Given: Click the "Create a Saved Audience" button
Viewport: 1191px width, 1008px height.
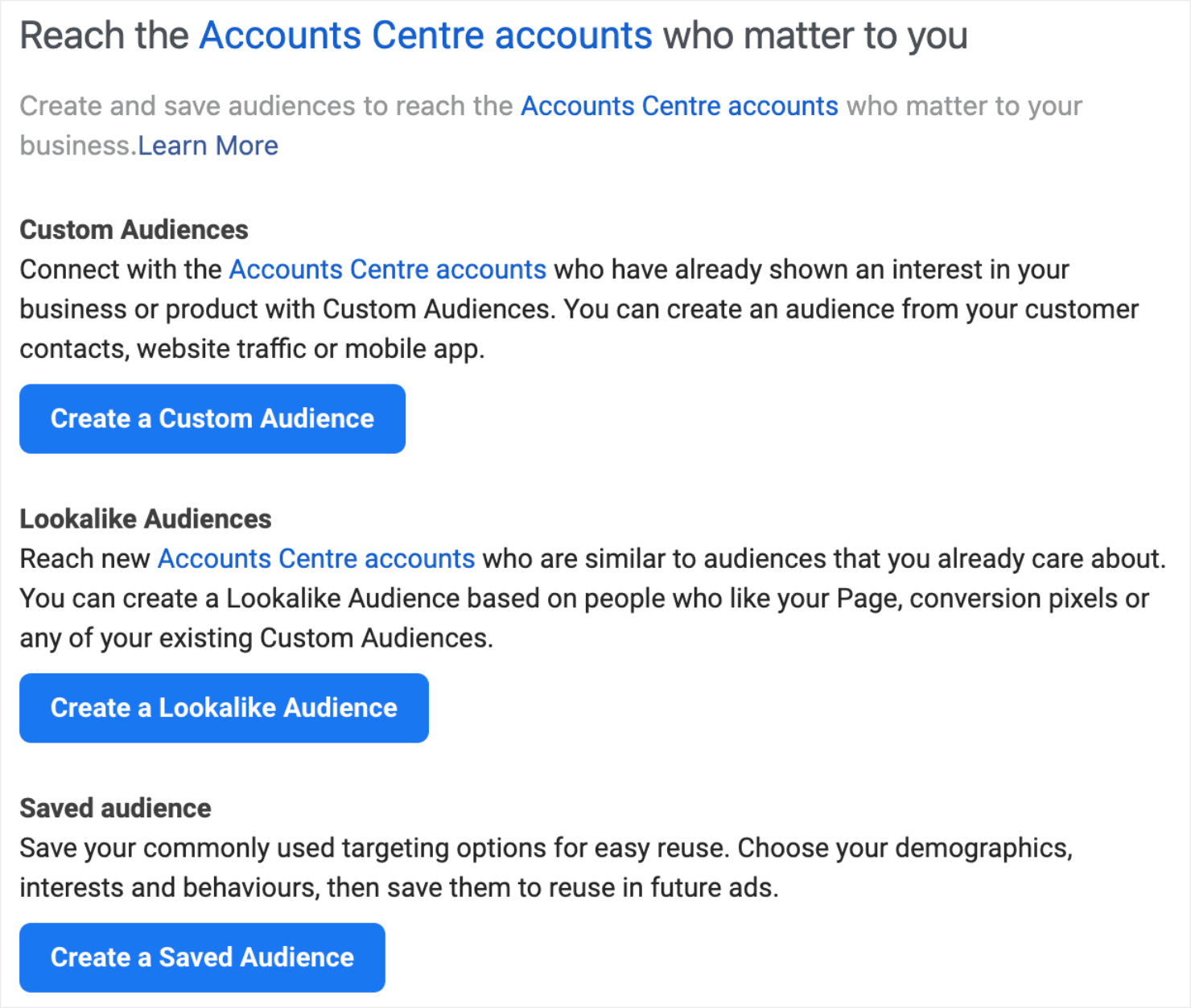Looking at the screenshot, I should (x=202, y=957).
